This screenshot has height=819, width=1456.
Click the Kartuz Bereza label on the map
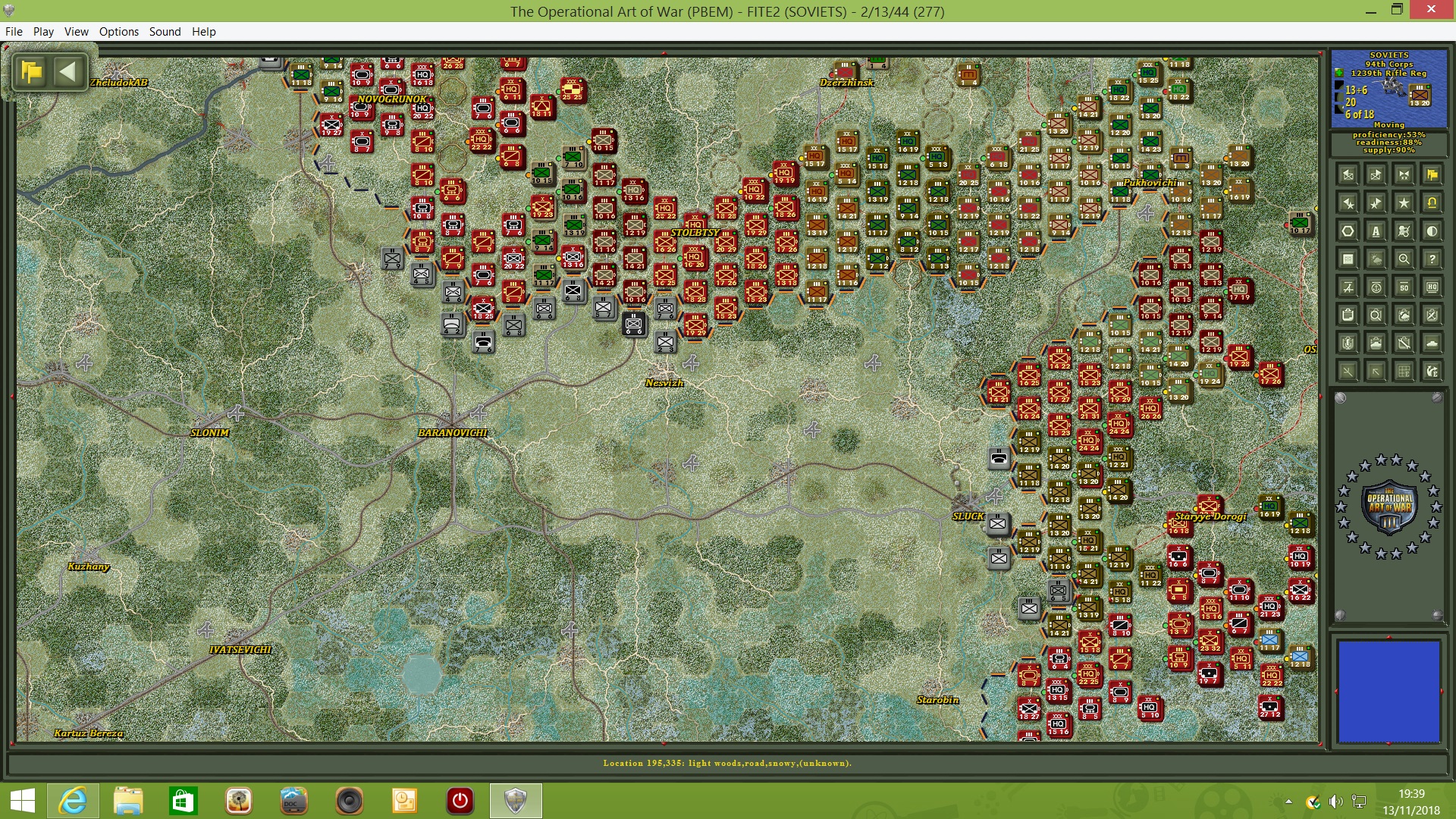[x=89, y=733]
